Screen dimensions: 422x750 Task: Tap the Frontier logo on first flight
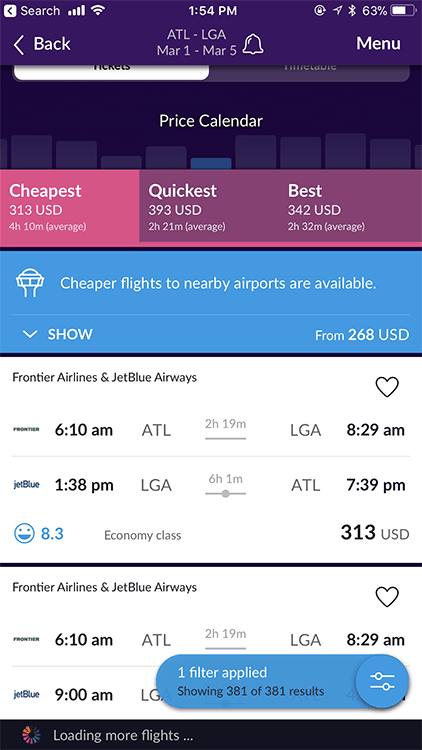26,429
